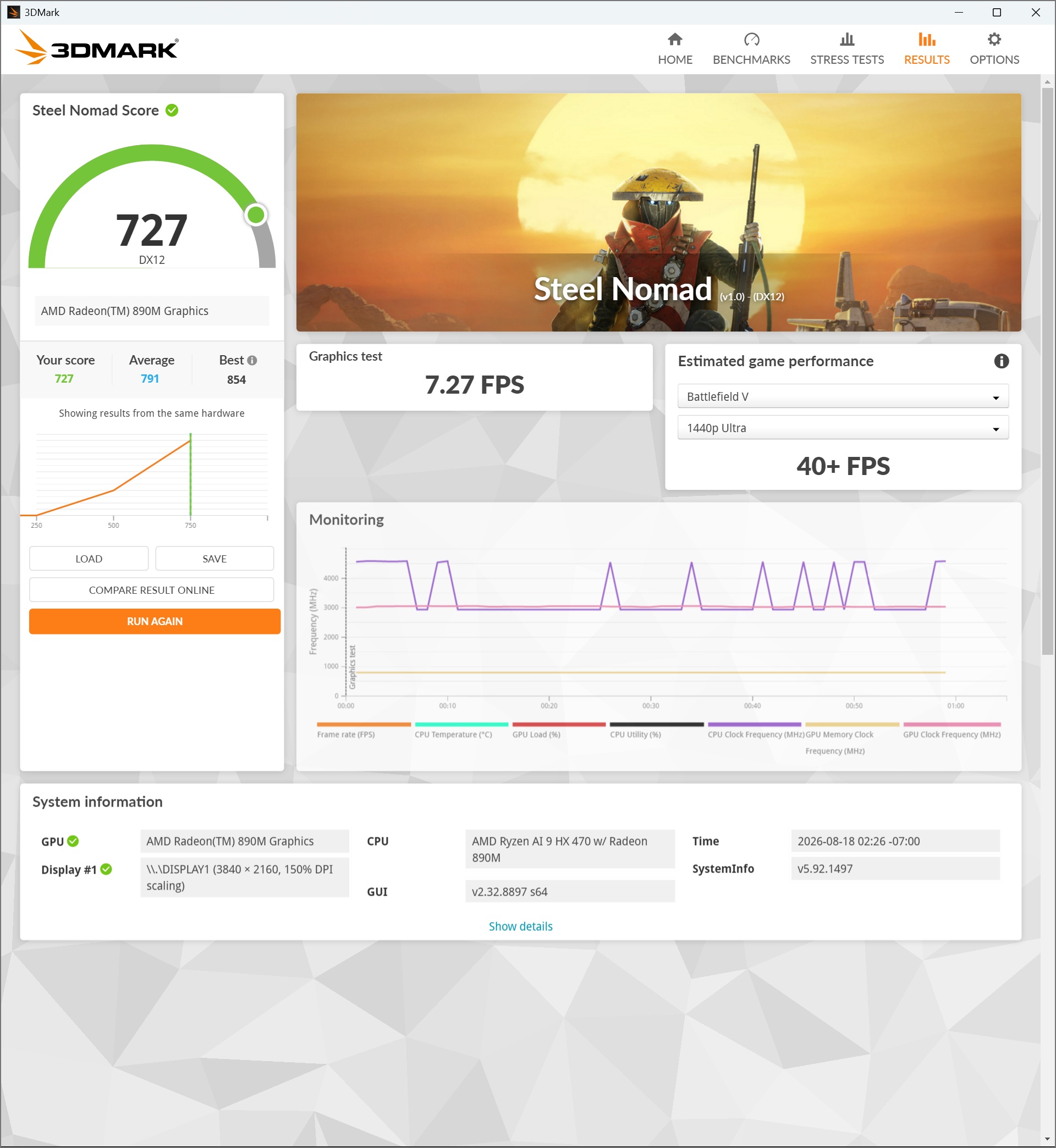Click green check next to Steel Nomad Score
Image resolution: width=1056 pixels, height=1148 pixels.
click(x=172, y=110)
